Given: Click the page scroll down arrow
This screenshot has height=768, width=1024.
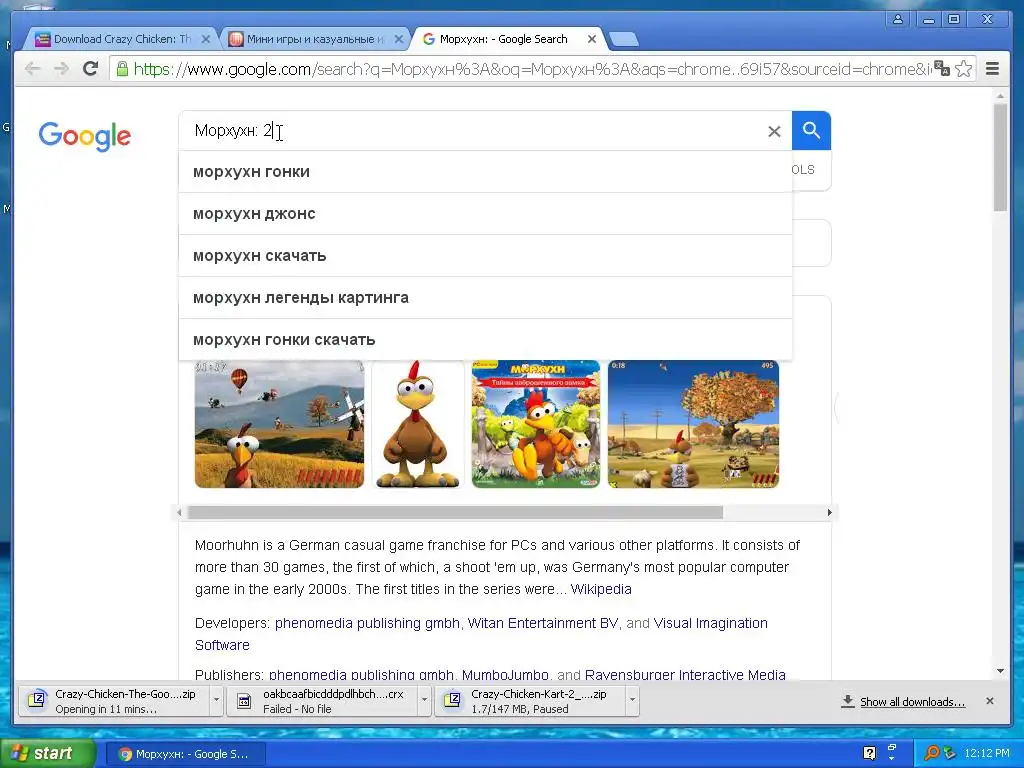Looking at the screenshot, I should click(1000, 671).
